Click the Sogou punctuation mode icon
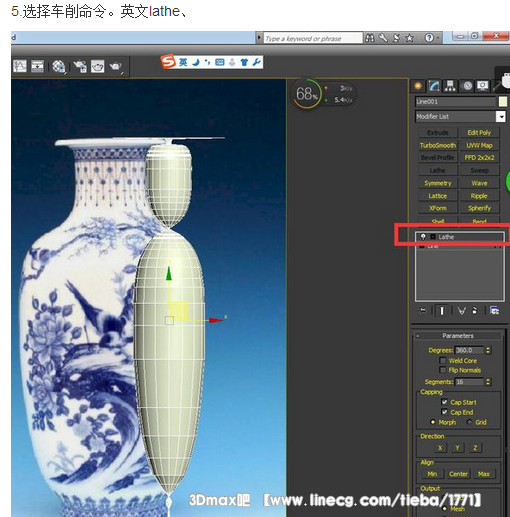 pyautogui.click(x=207, y=62)
